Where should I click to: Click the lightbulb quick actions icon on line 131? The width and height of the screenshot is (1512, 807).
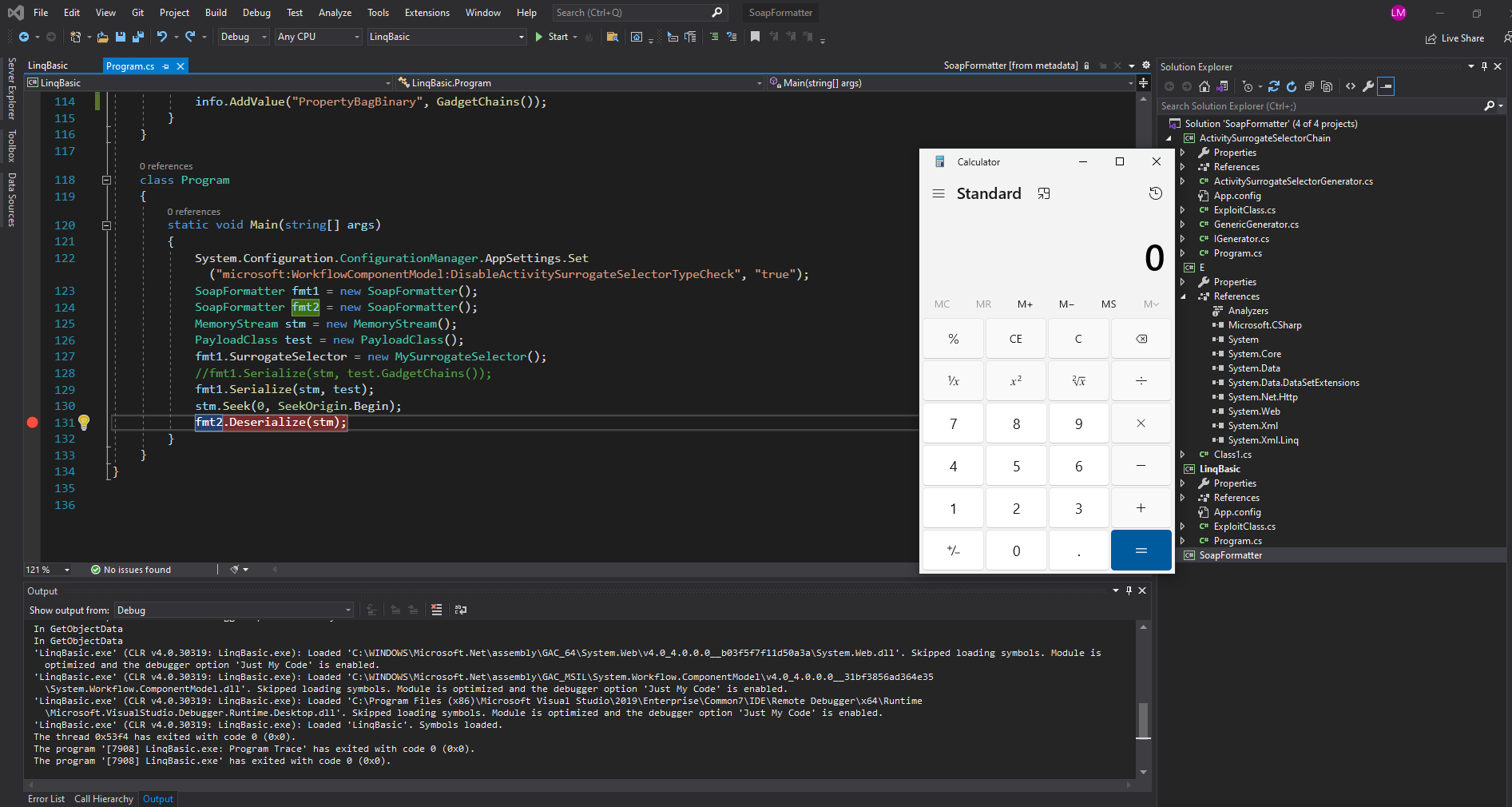pyautogui.click(x=84, y=422)
